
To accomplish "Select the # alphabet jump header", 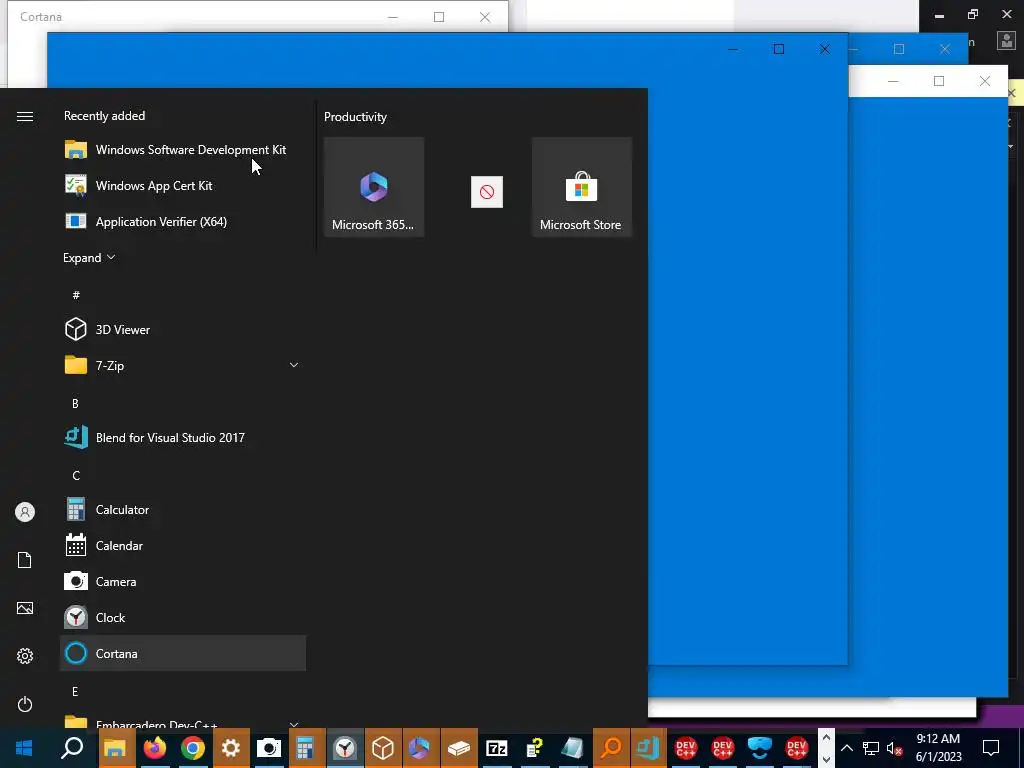I will pyautogui.click(x=76, y=295).
